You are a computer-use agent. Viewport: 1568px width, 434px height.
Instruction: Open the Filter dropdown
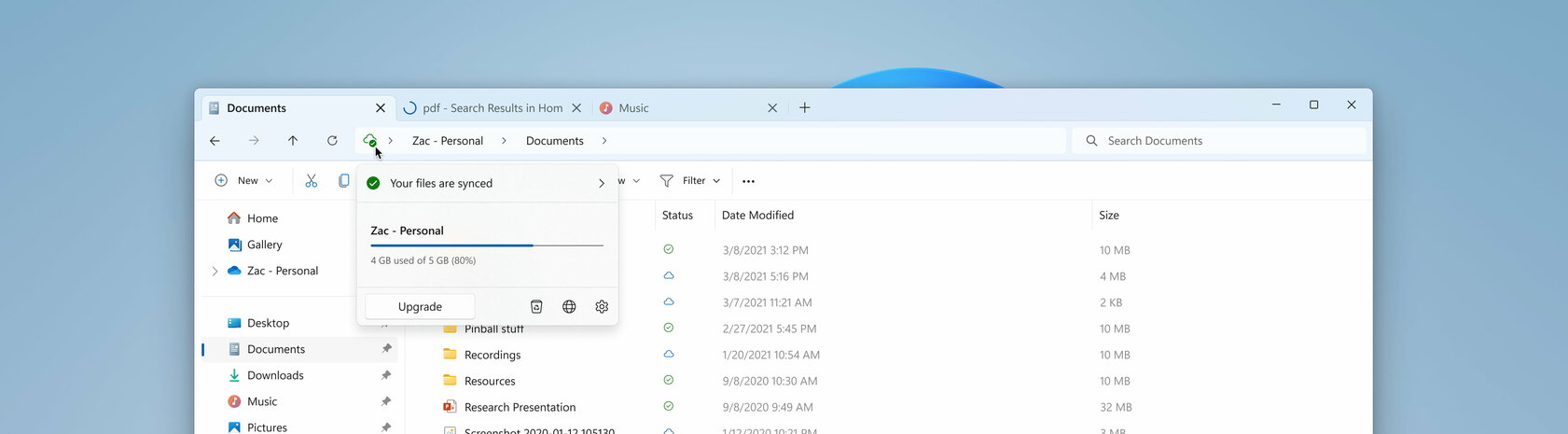tap(690, 180)
